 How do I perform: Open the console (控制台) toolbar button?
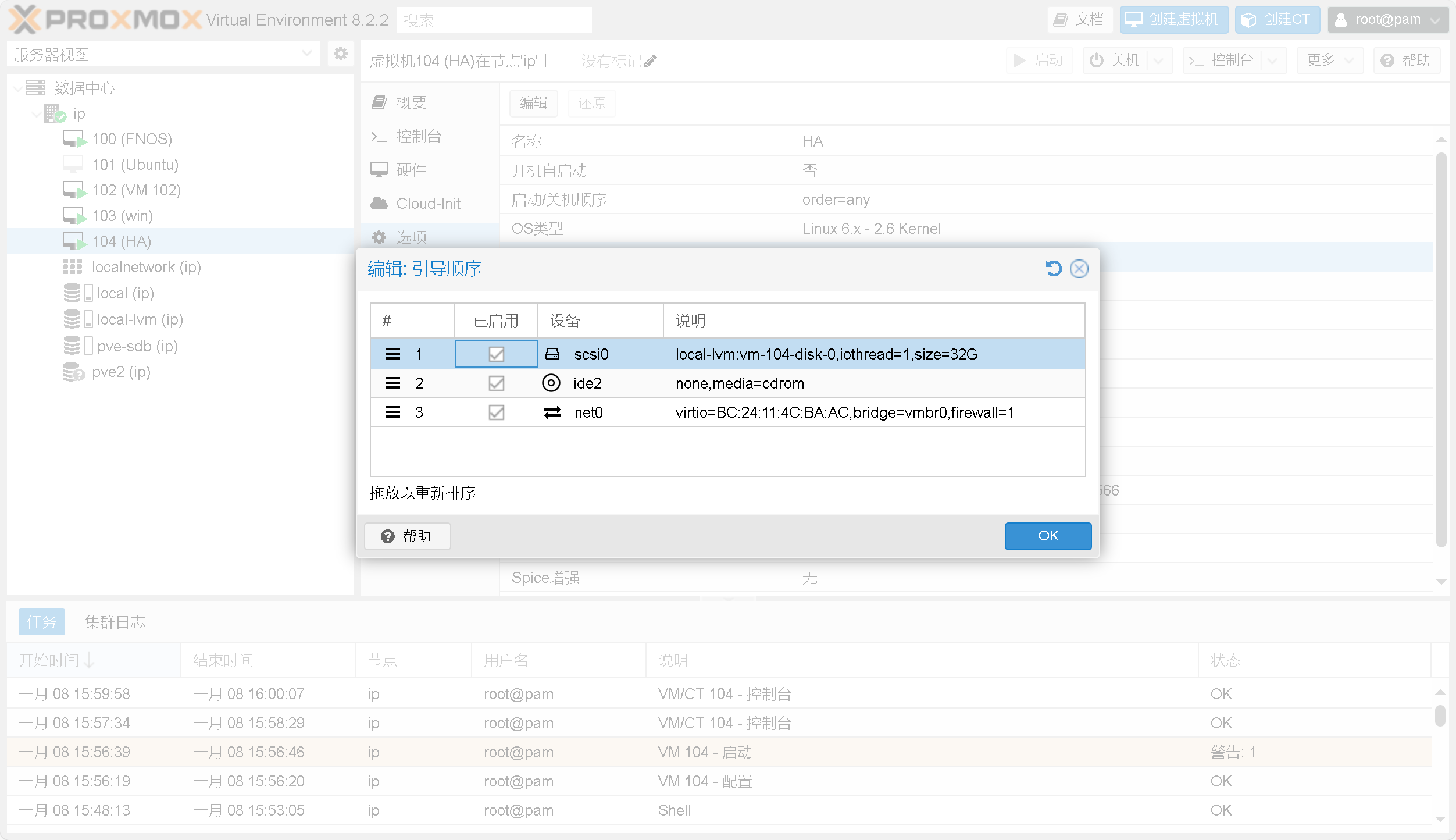point(1222,60)
